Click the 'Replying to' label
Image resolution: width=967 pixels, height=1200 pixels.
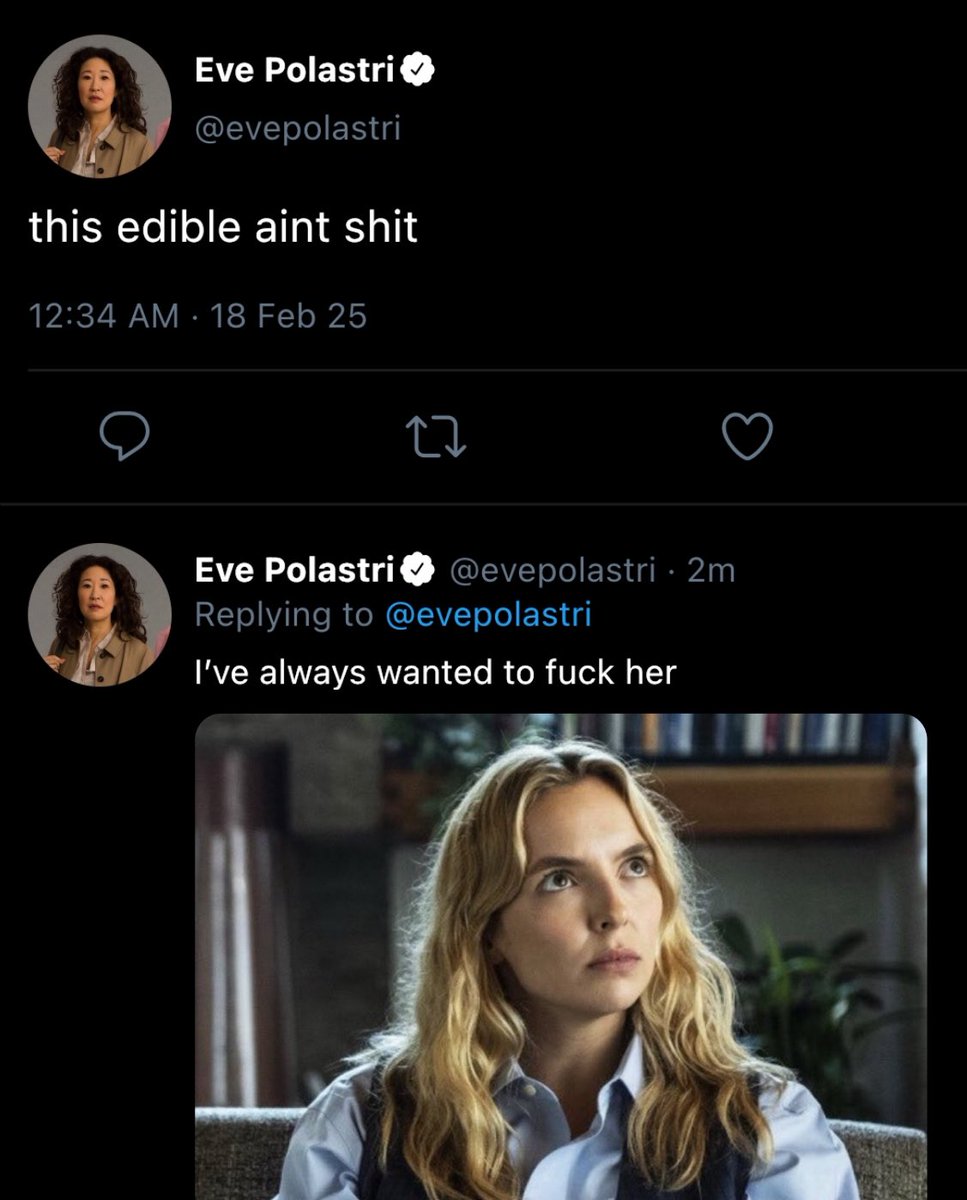[284, 614]
